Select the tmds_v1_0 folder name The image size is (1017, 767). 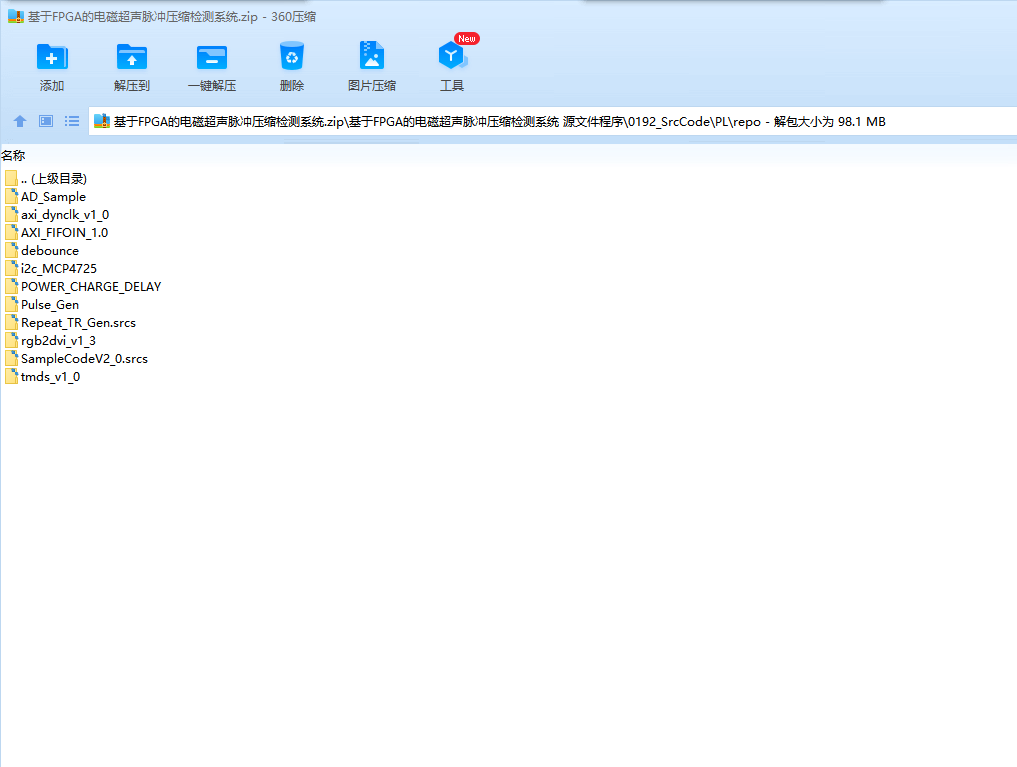(x=51, y=377)
